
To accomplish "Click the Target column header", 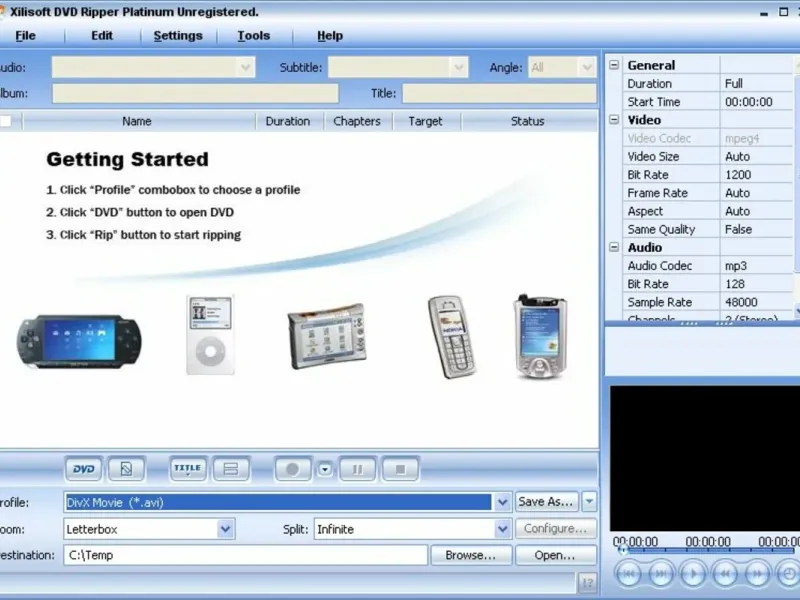I will tap(426, 121).
